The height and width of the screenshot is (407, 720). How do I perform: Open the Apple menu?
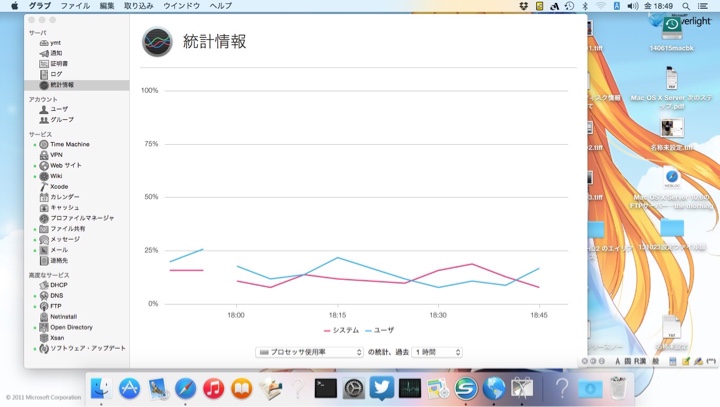pyautogui.click(x=15, y=6)
